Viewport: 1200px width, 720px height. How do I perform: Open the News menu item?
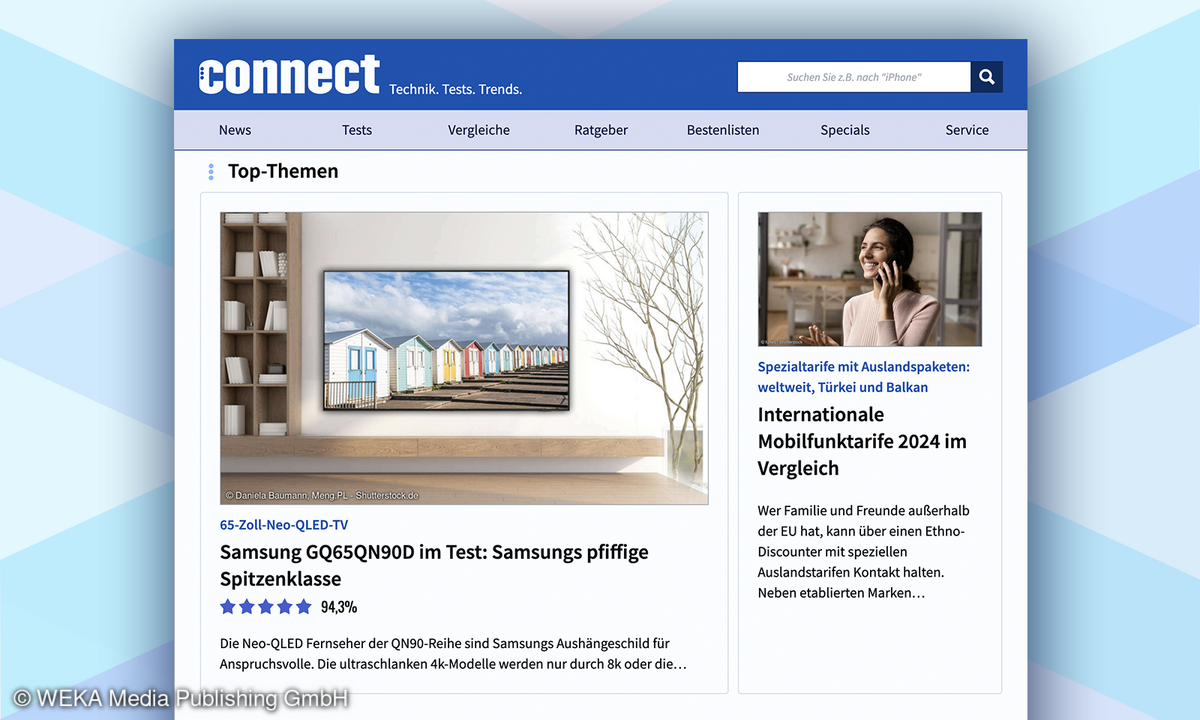tap(235, 130)
